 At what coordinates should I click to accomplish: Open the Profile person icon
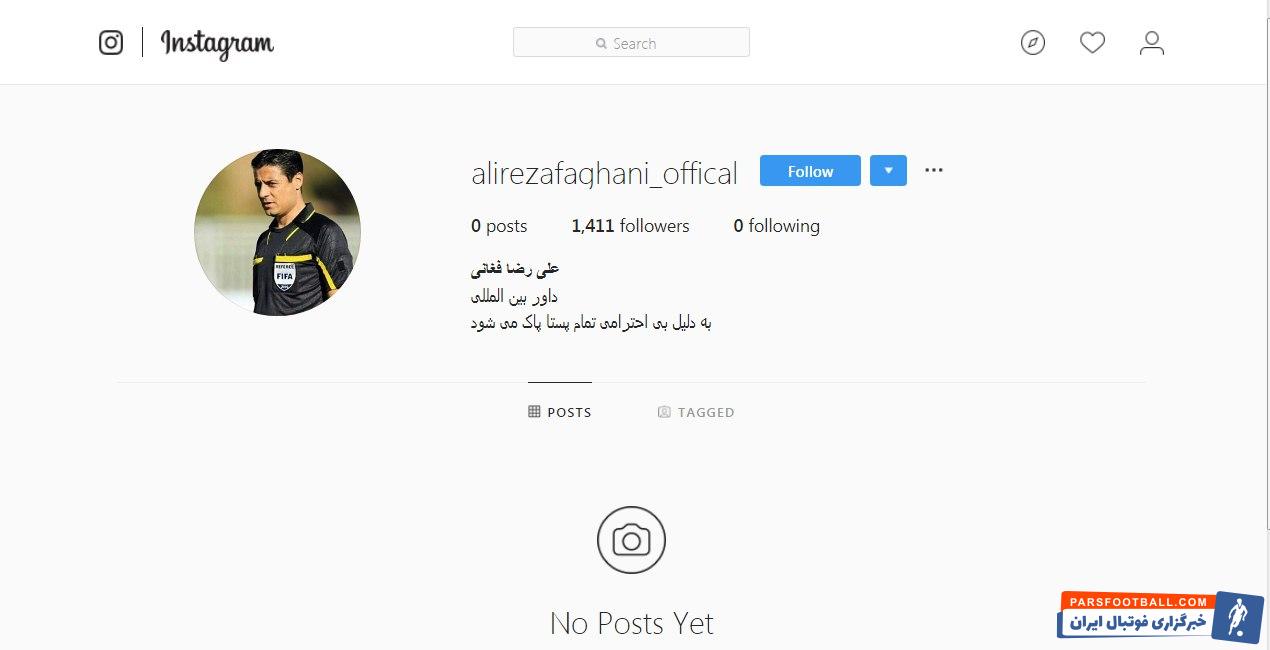coord(1152,43)
